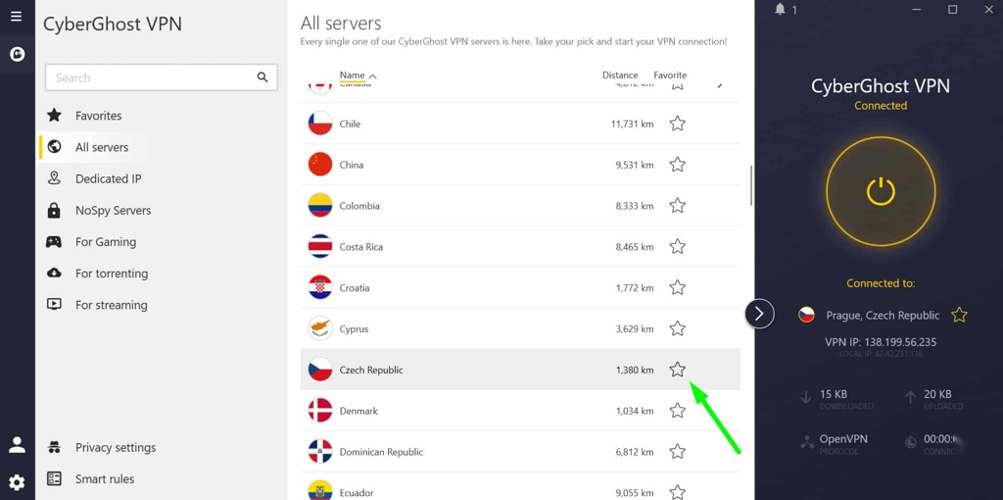Open the user account profile icon
Screen dimensions: 1003x500
[17, 445]
